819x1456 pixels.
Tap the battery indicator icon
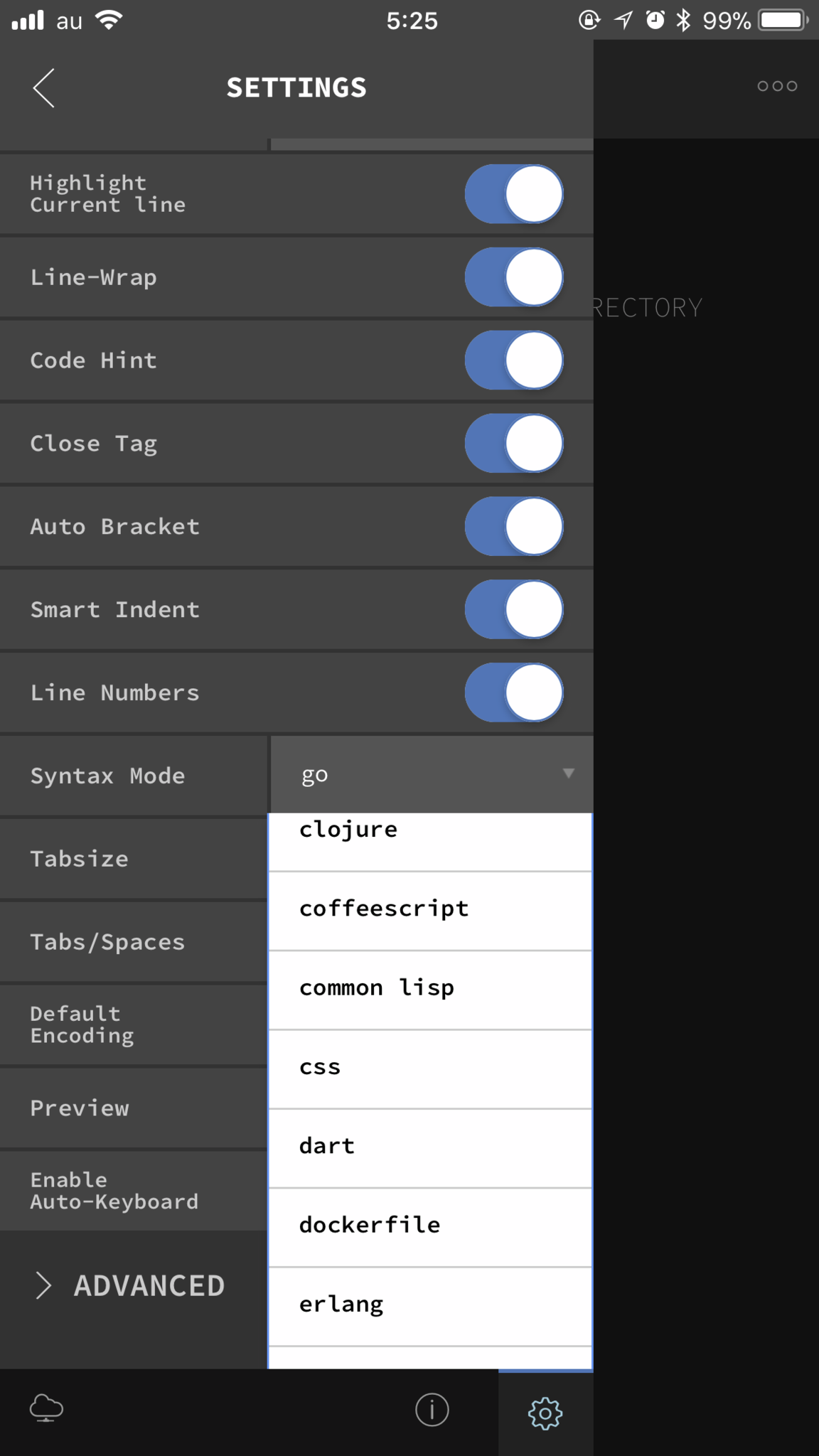pyautogui.click(x=783, y=20)
